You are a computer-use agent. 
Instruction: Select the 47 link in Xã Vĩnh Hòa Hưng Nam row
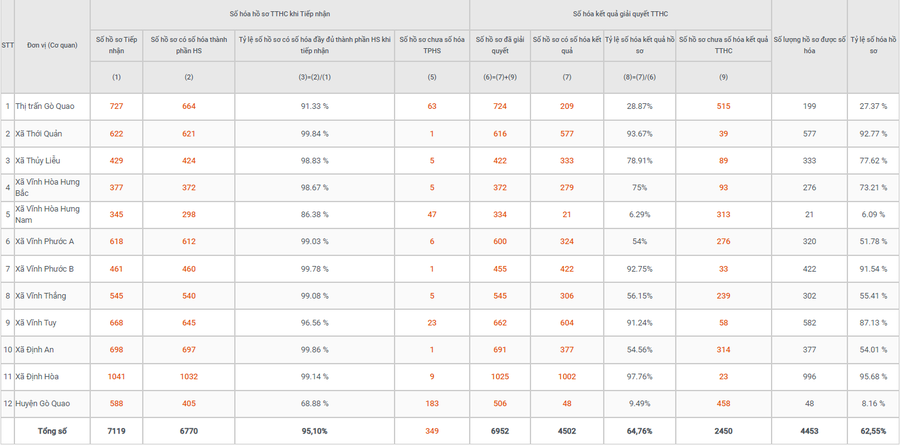click(x=431, y=214)
